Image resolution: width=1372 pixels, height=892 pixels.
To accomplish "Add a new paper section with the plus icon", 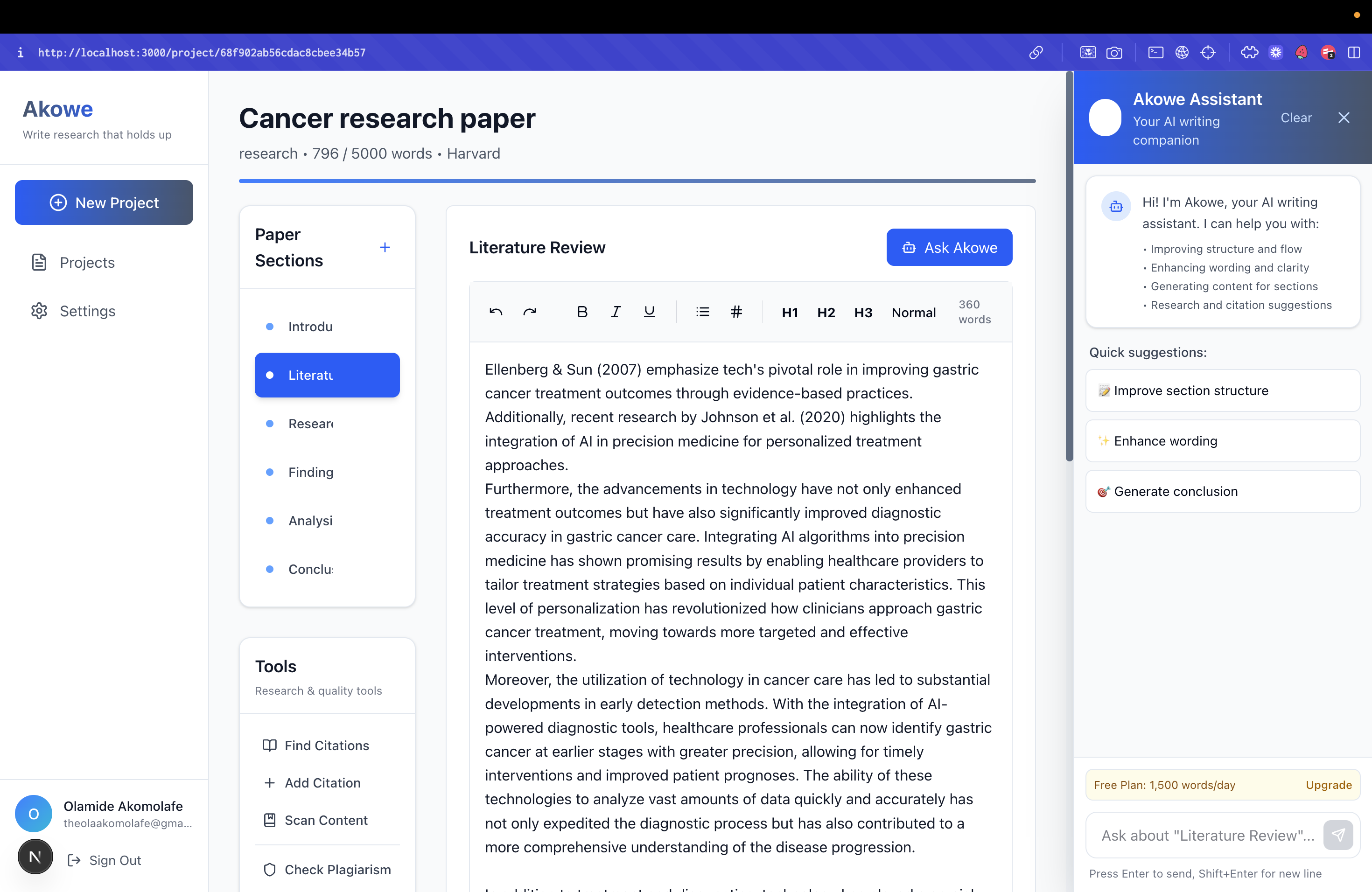I will click(385, 247).
